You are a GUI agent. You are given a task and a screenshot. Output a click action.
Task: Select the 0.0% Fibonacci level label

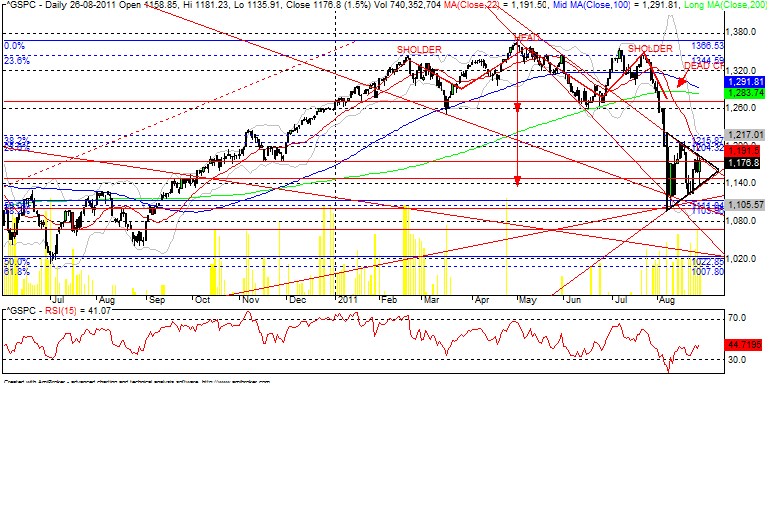pyautogui.click(x=15, y=46)
